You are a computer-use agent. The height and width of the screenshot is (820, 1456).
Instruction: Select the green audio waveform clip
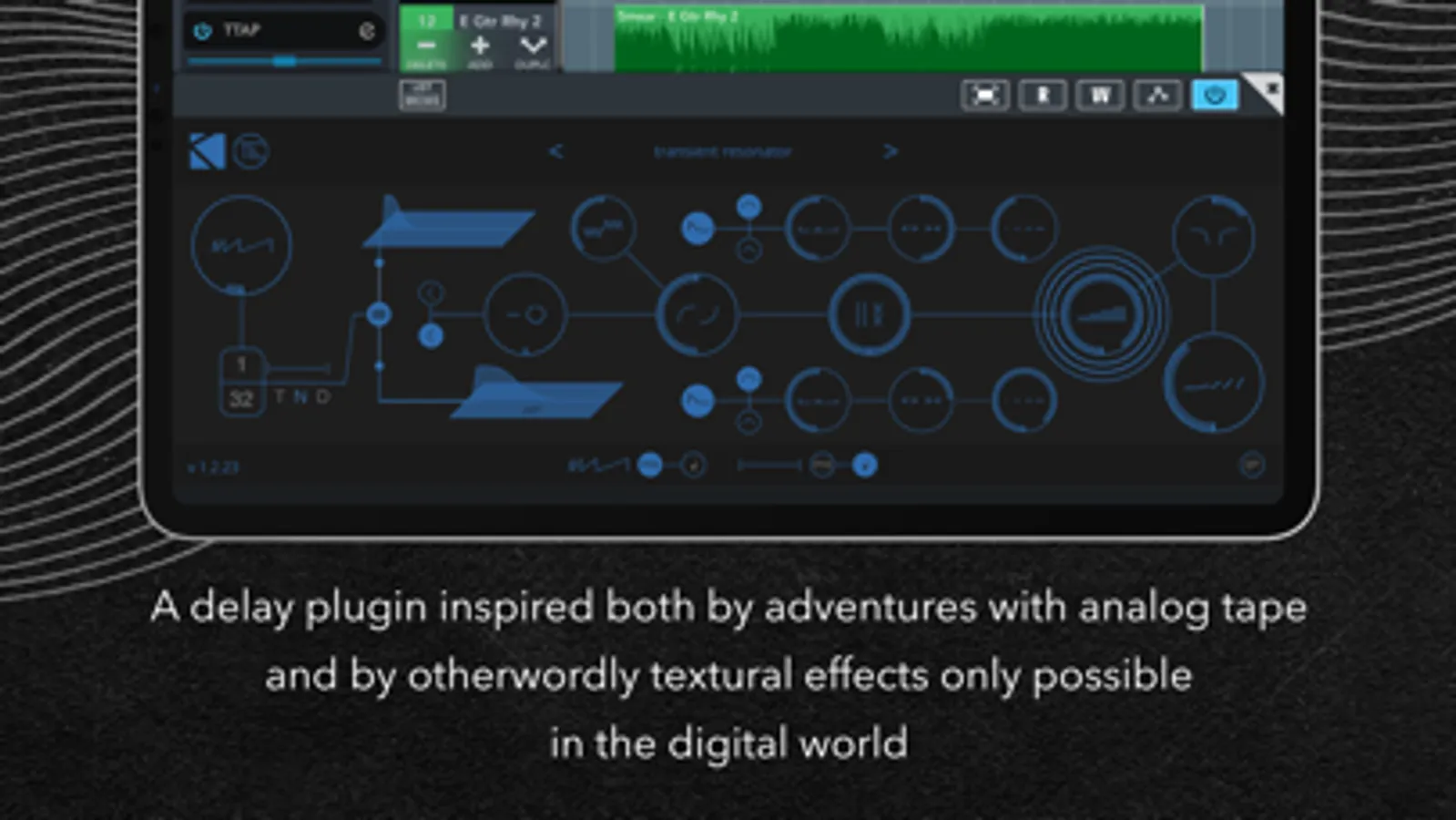pyautogui.click(x=908, y=38)
